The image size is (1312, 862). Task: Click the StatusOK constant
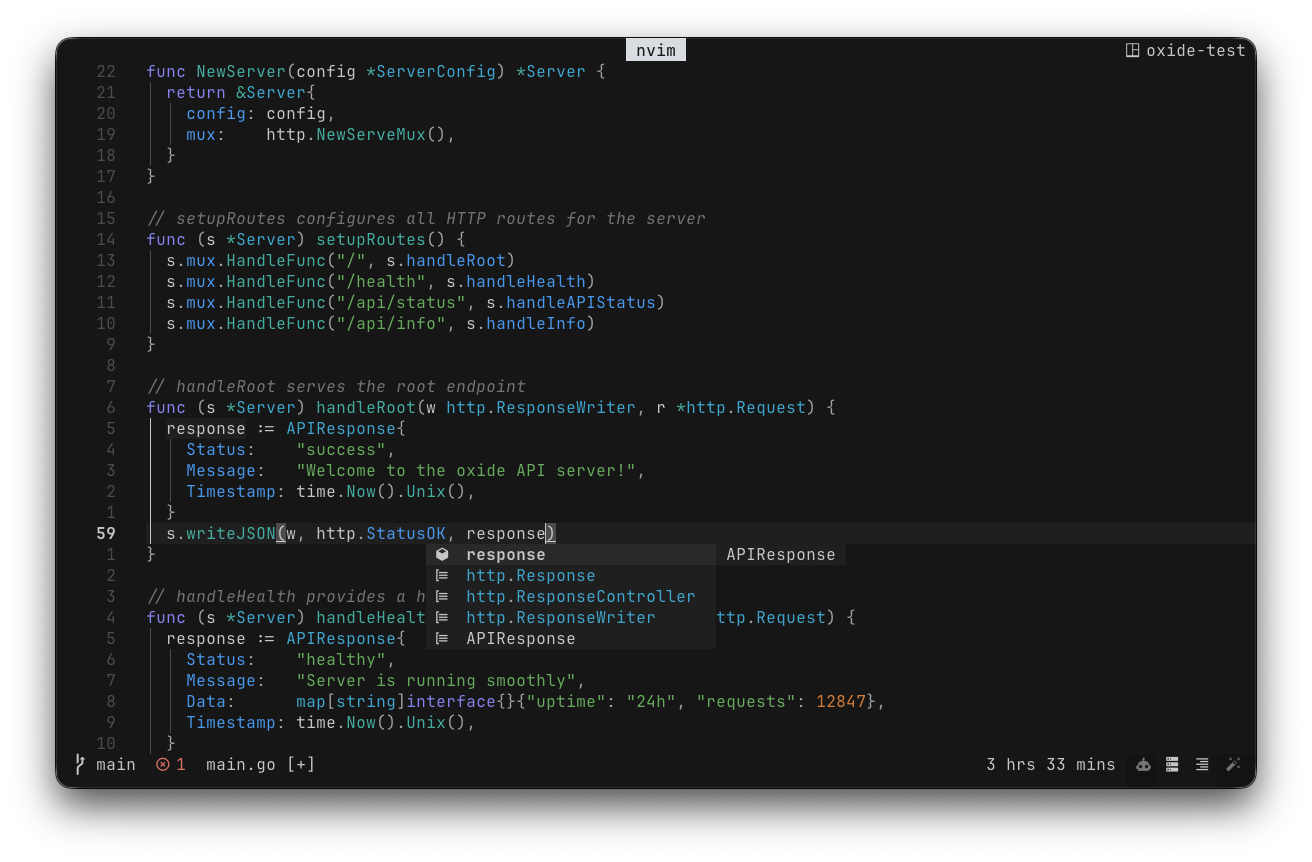[406, 533]
